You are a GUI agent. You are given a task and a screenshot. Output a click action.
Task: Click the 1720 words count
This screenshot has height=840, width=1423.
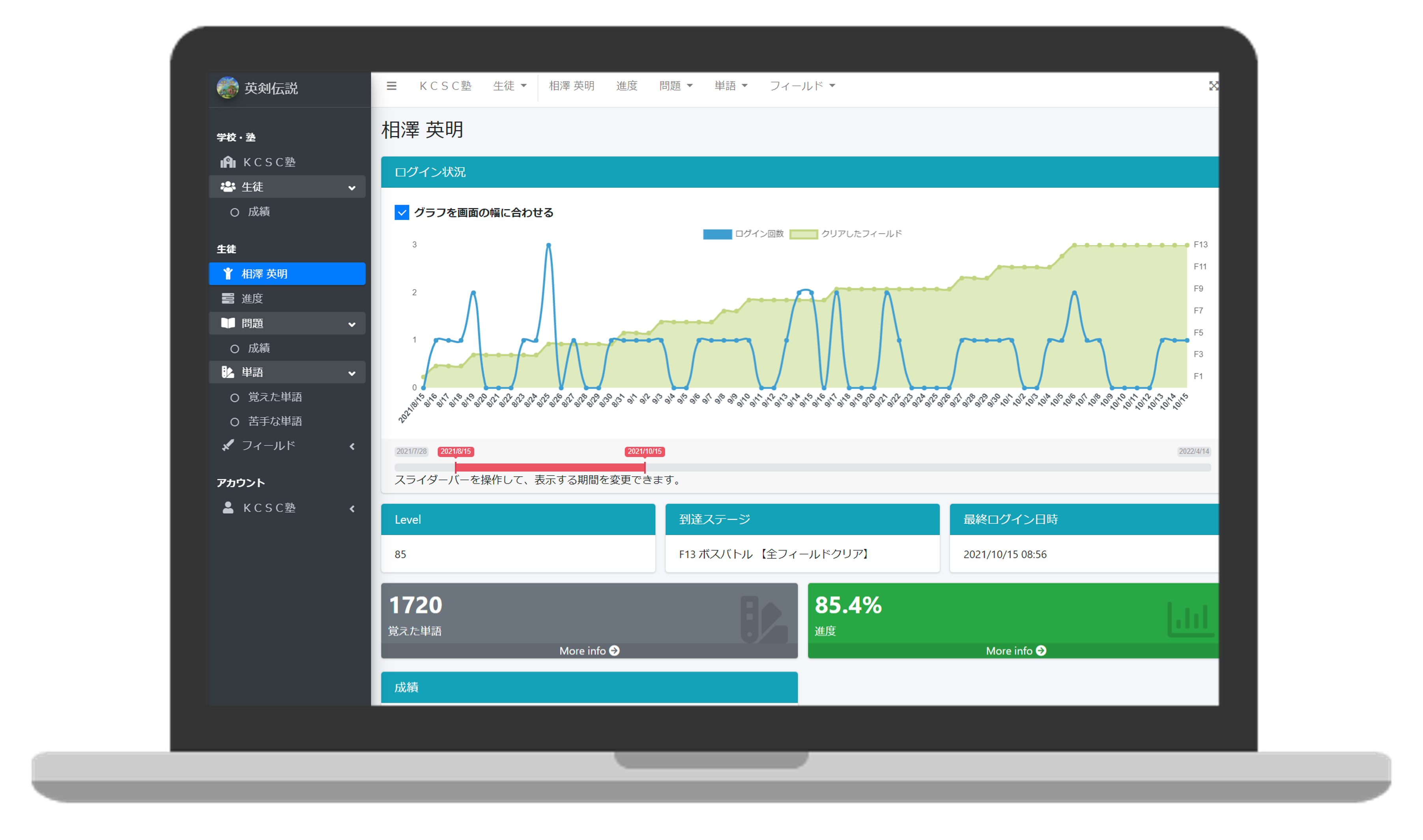(x=416, y=606)
